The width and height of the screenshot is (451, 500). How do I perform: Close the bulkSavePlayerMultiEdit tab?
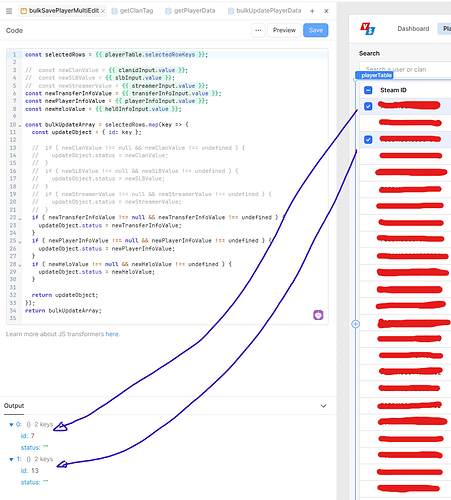pos(103,11)
